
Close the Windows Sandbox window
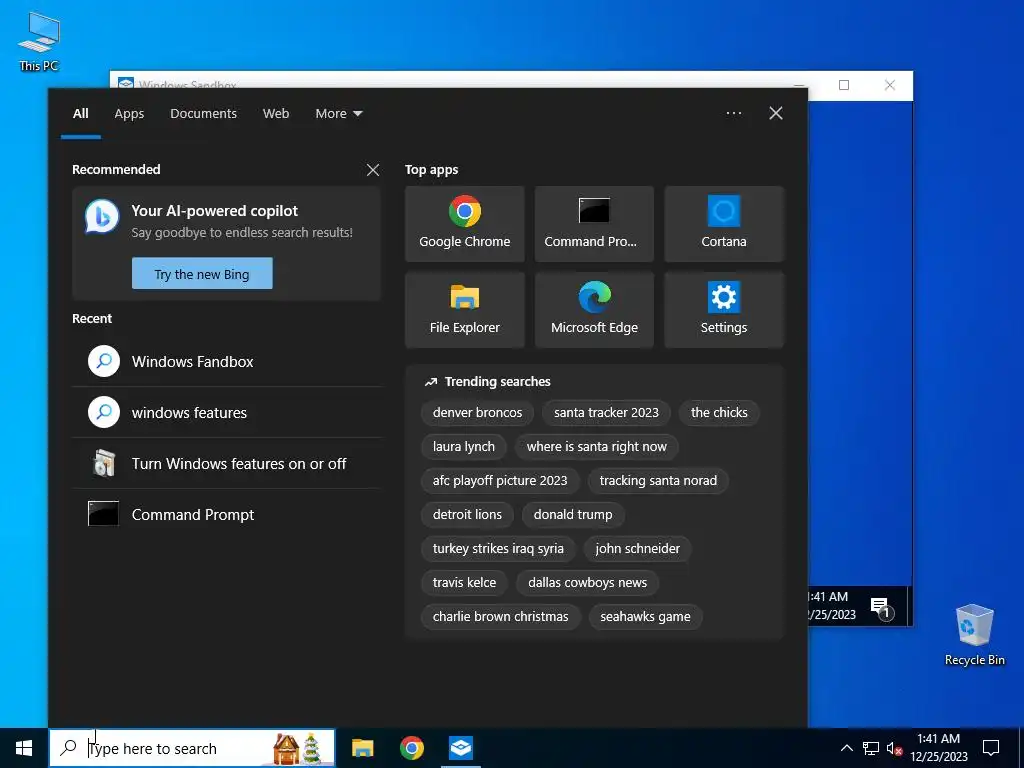click(889, 85)
